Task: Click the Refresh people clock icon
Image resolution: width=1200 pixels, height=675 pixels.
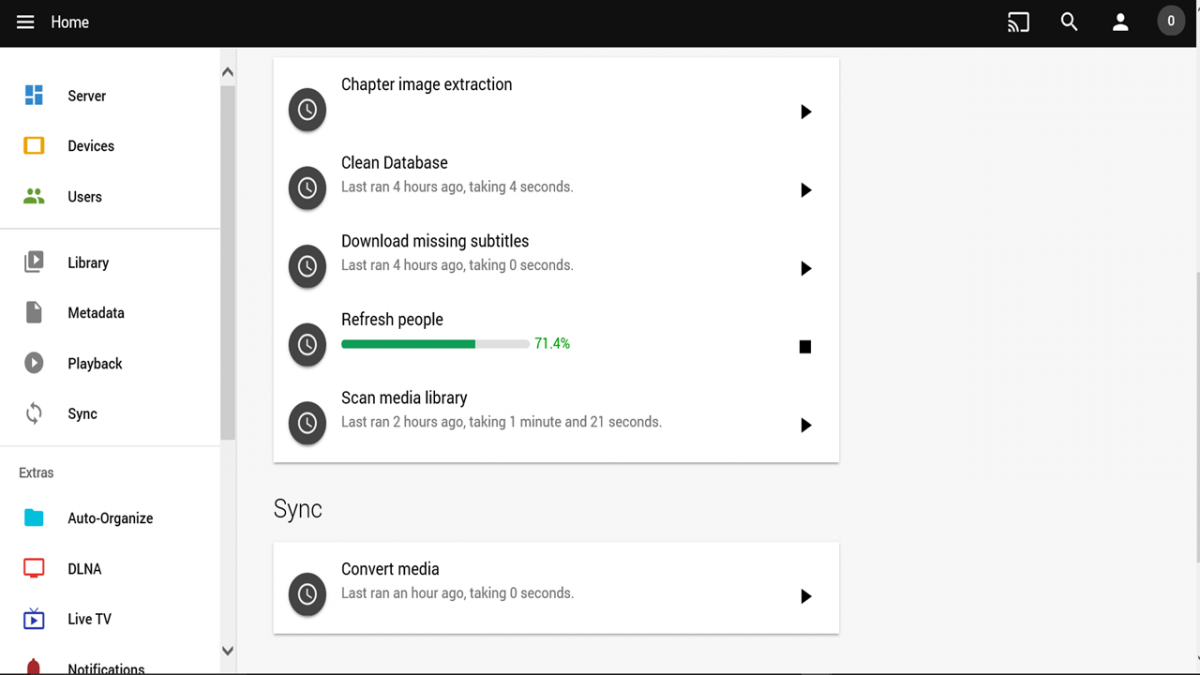Action: (x=307, y=345)
